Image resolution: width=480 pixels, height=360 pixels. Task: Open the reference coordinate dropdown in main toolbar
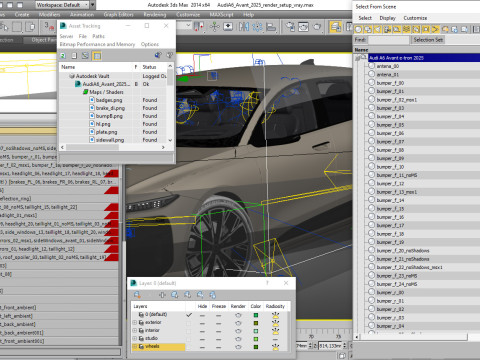click(184, 26)
